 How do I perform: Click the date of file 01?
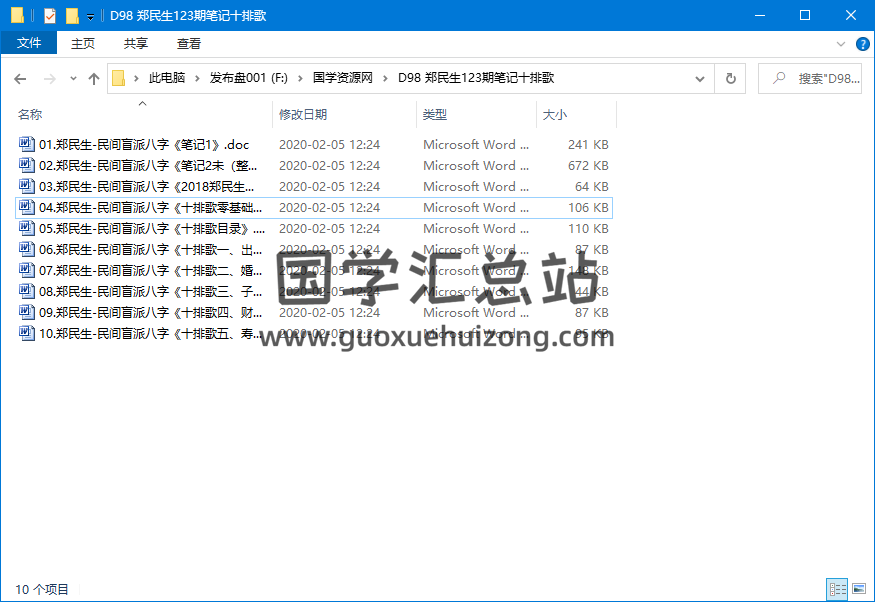(x=329, y=145)
